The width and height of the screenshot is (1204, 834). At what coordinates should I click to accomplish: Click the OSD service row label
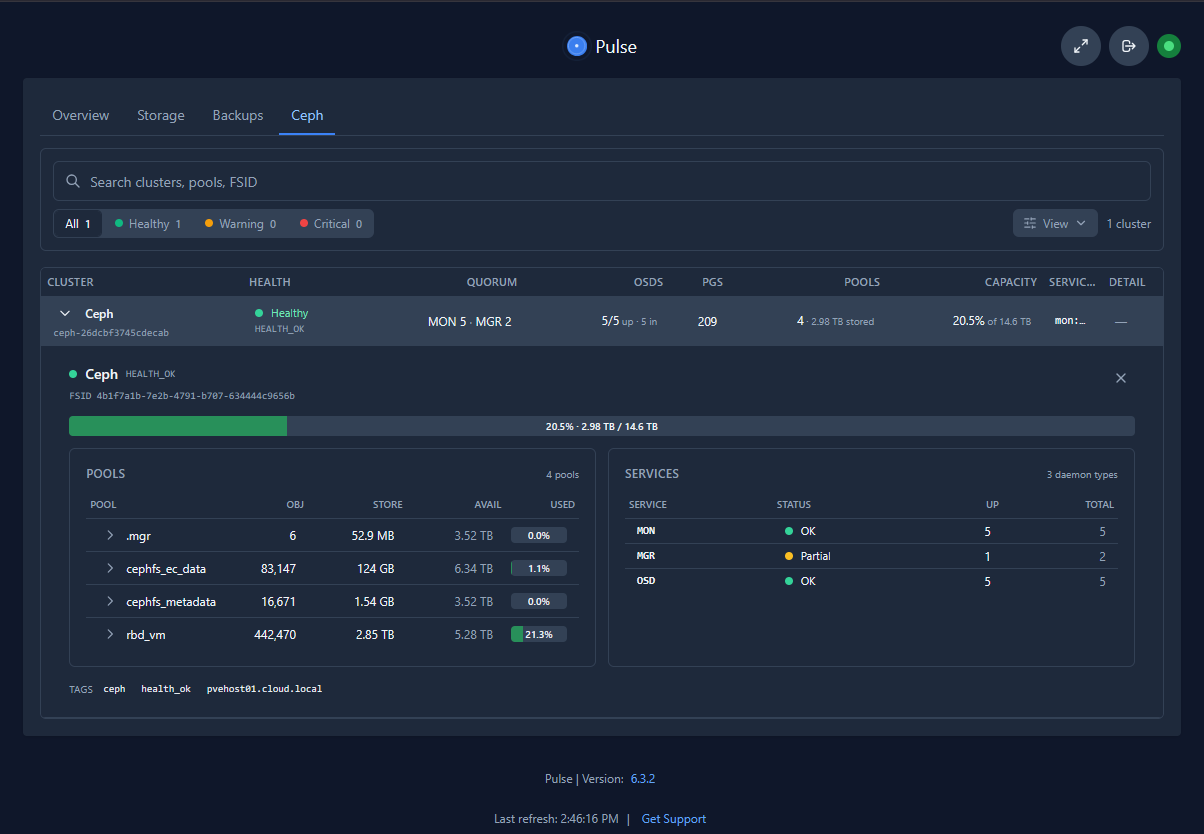[646, 581]
